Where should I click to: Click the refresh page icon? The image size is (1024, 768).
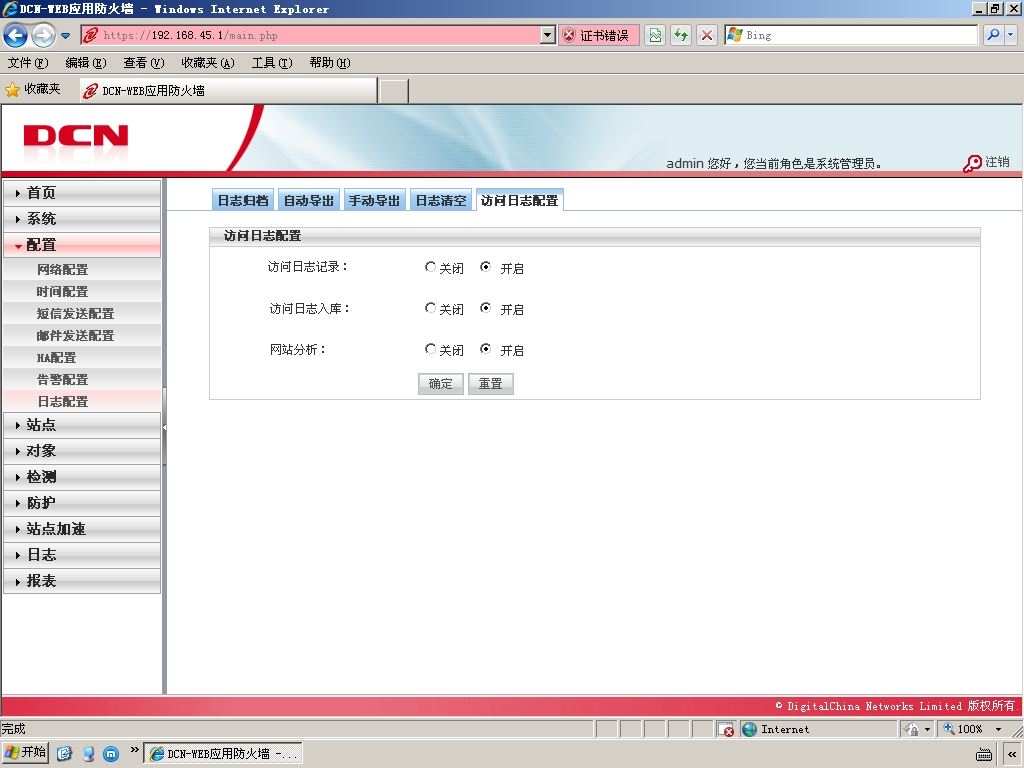681,35
